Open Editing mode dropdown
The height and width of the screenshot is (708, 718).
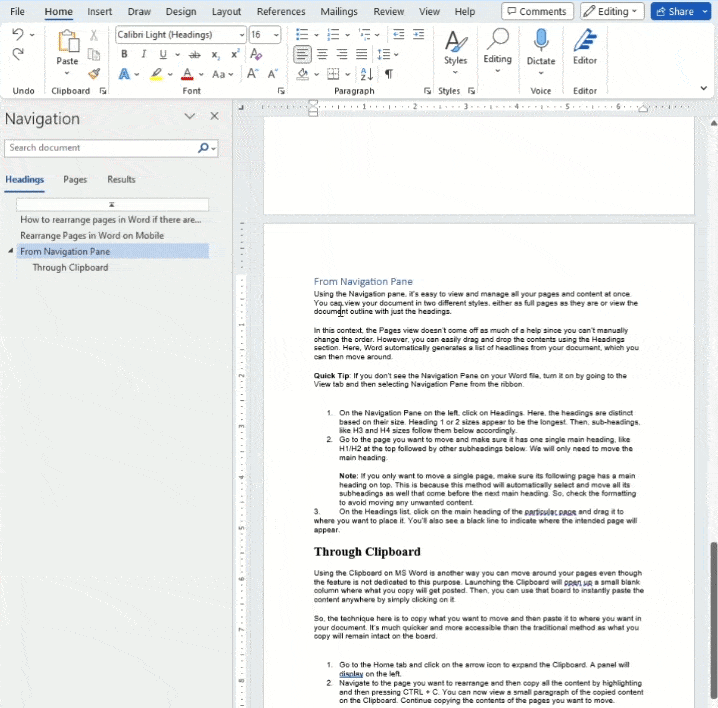[x=612, y=11]
